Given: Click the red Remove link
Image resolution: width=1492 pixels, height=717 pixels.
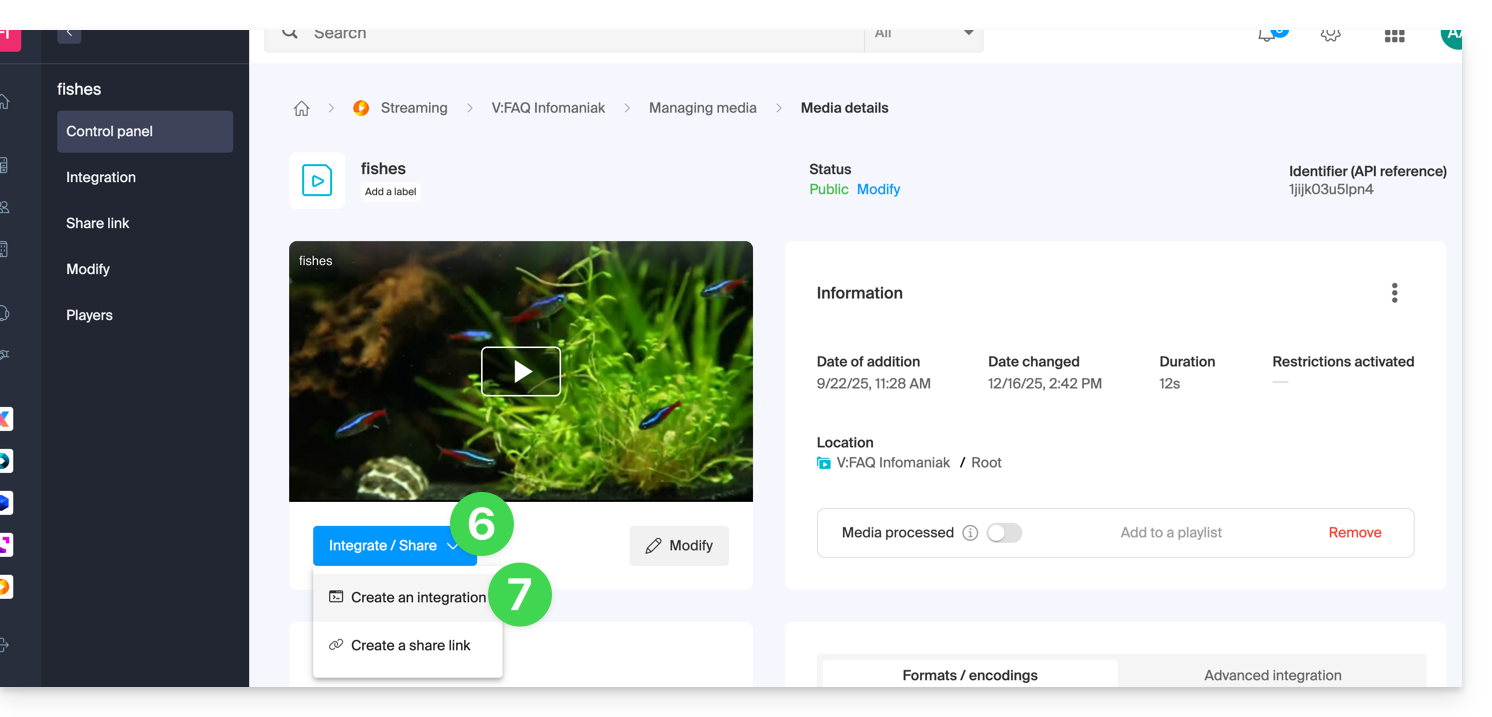Looking at the screenshot, I should pos(1354,533).
